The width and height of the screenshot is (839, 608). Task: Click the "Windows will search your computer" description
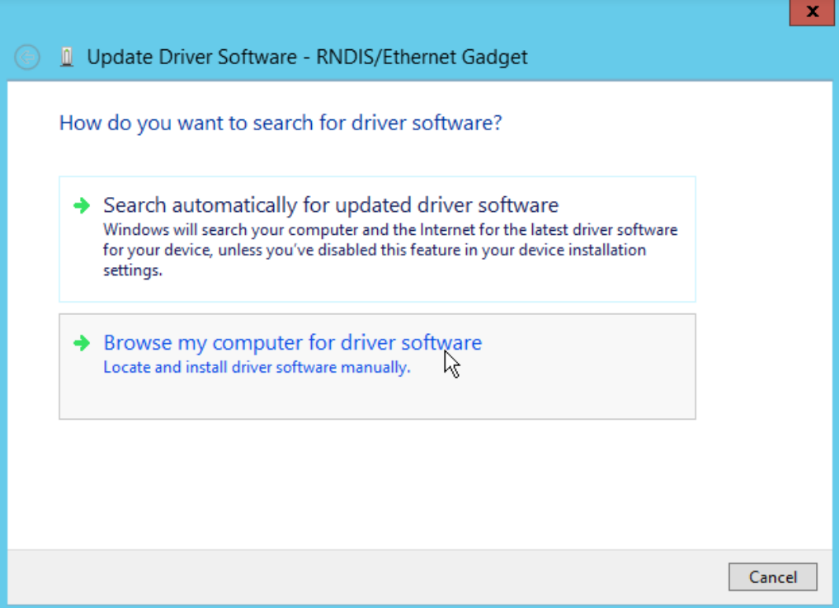coord(390,230)
